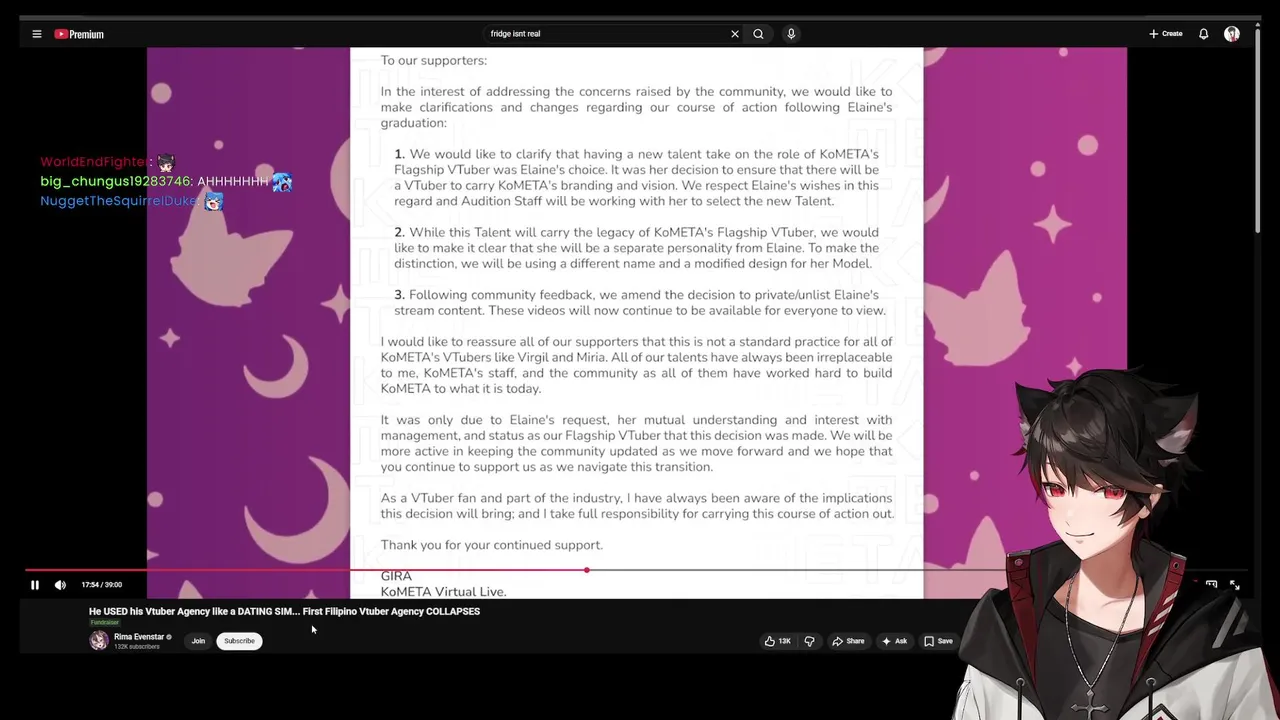The image size is (1280, 720).
Task: Click the 132K subscribers count
Action: click(137, 647)
